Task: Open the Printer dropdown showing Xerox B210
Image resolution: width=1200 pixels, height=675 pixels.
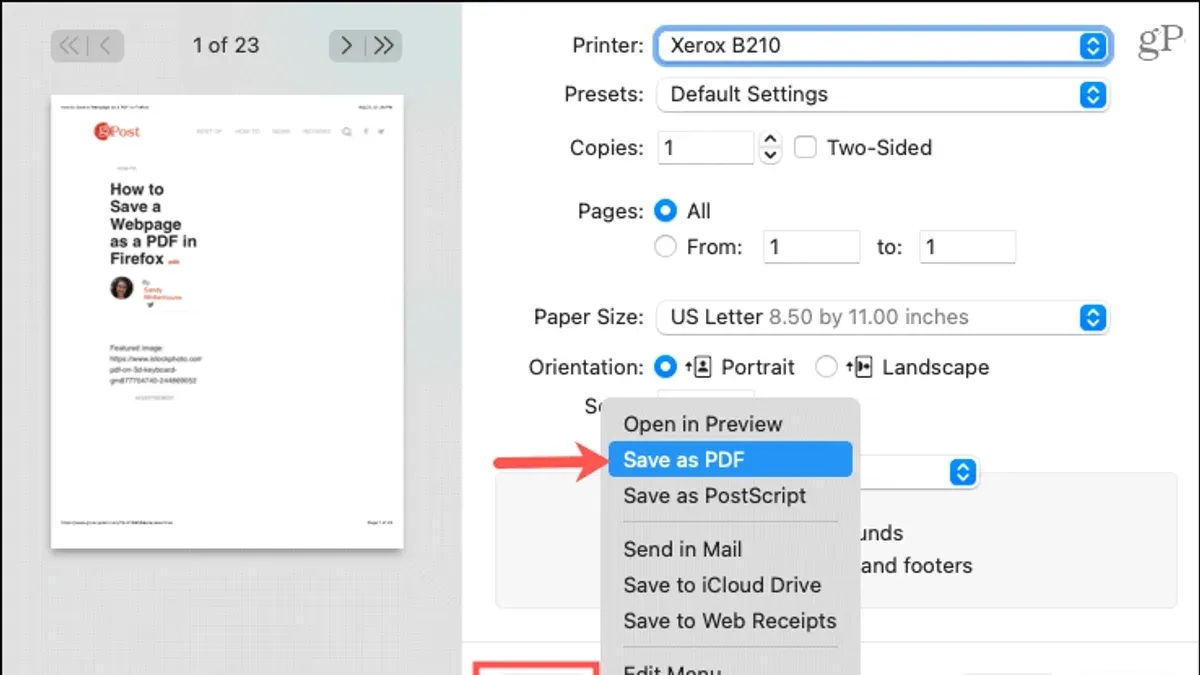Action: click(882, 45)
